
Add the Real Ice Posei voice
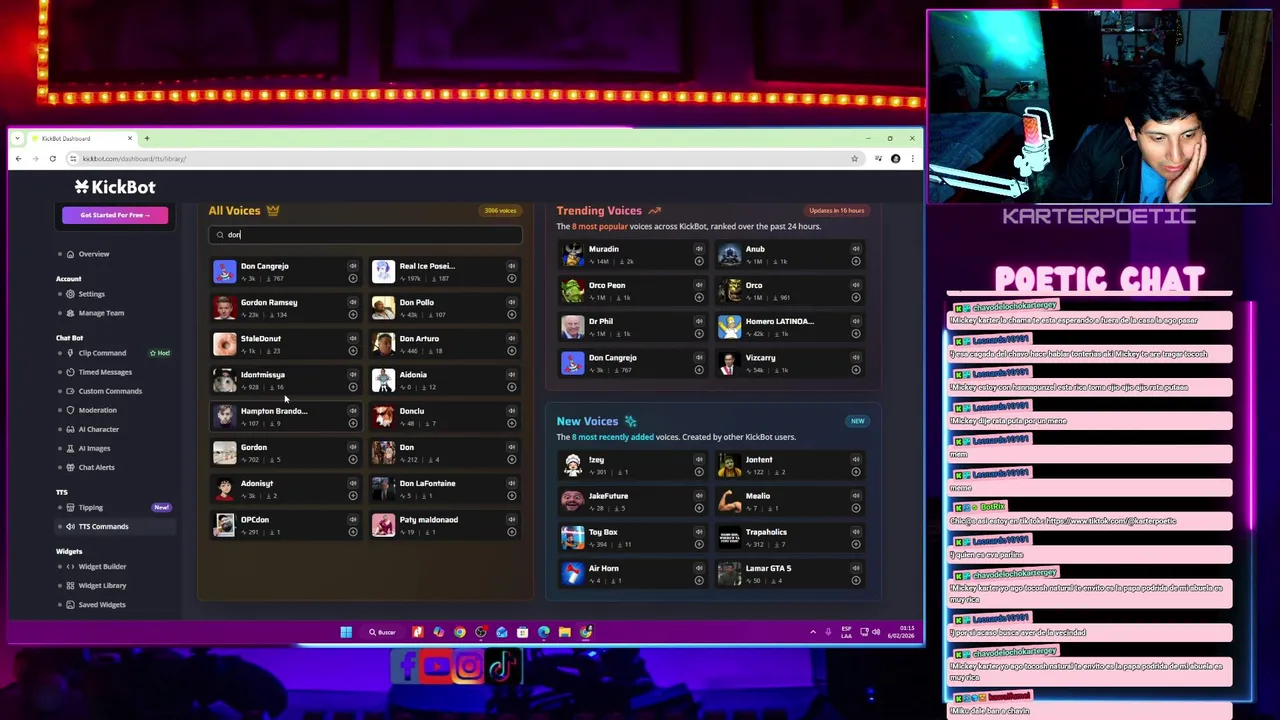coord(511,278)
